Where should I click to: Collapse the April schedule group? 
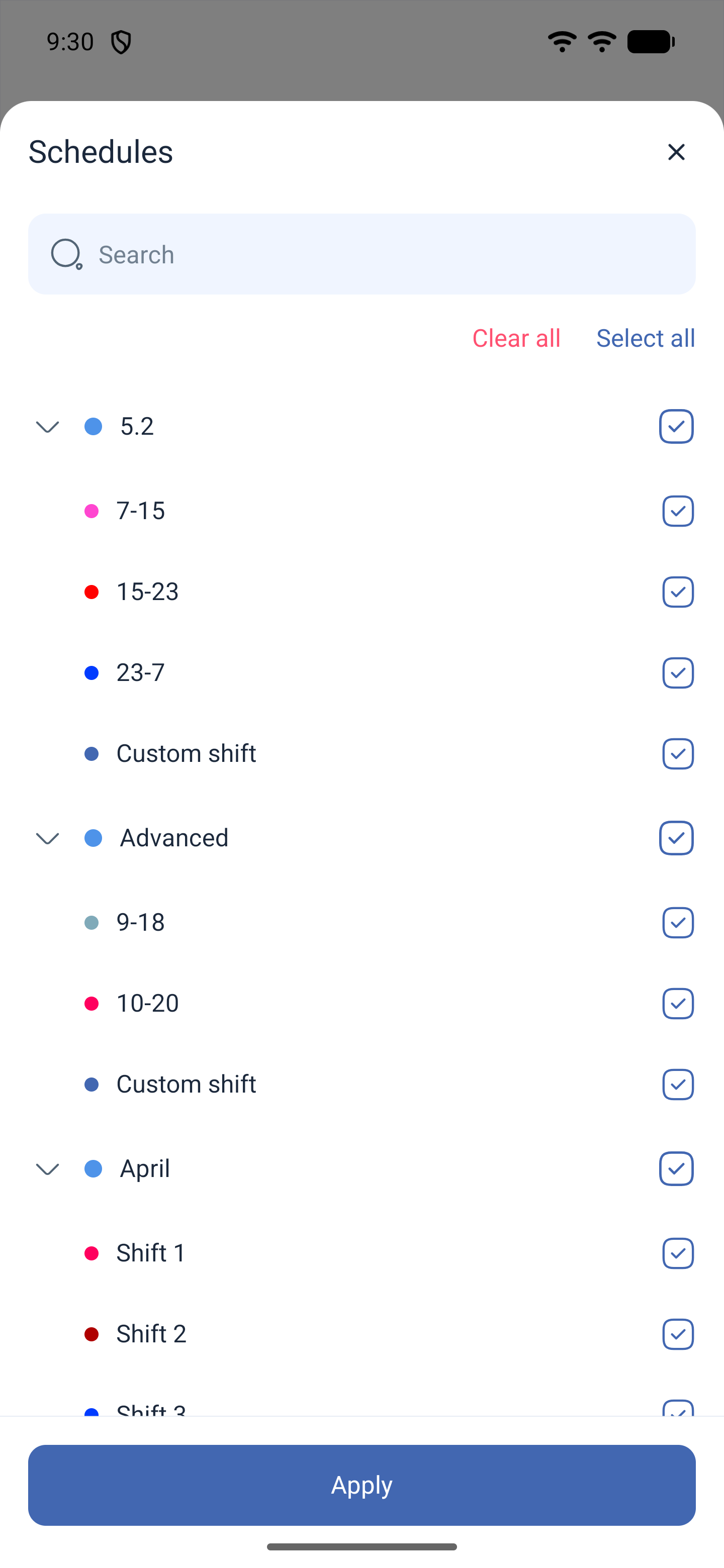pyautogui.click(x=47, y=1168)
